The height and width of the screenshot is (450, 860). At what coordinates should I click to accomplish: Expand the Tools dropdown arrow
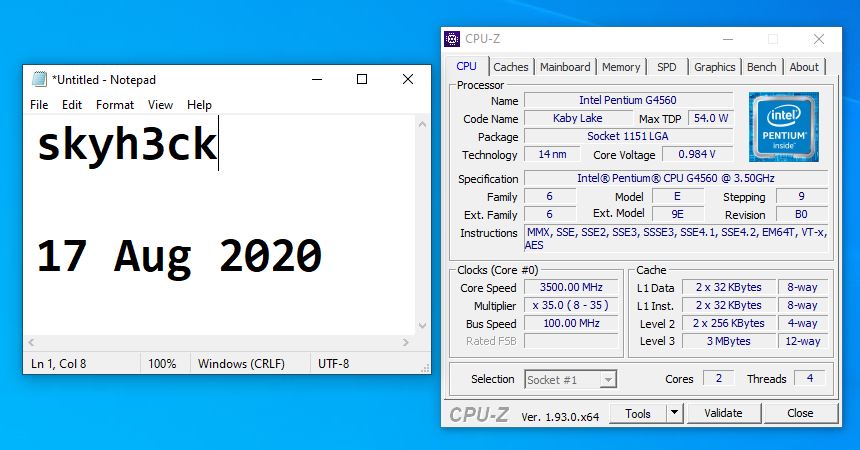pyautogui.click(x=674, y=413)
